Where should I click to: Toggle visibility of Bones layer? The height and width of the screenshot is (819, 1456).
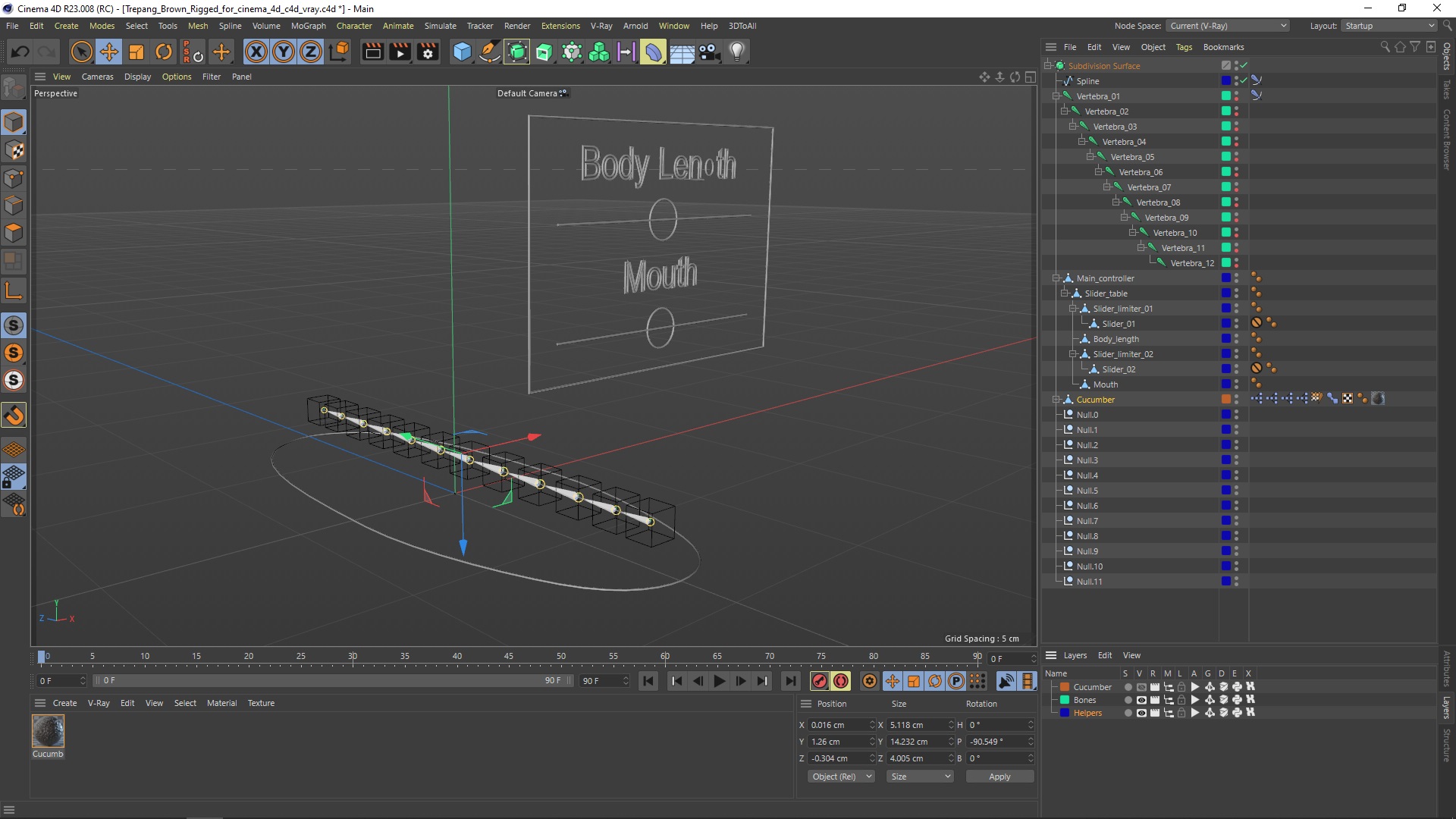[1138, 700]
